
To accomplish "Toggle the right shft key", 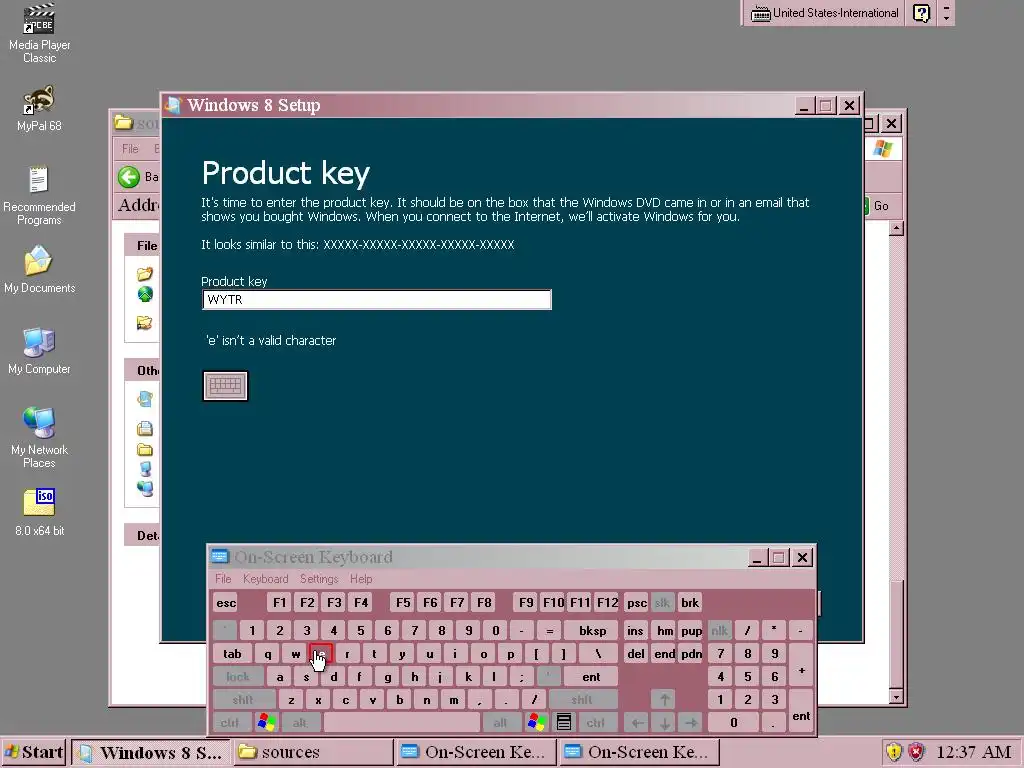I will 581,699.
